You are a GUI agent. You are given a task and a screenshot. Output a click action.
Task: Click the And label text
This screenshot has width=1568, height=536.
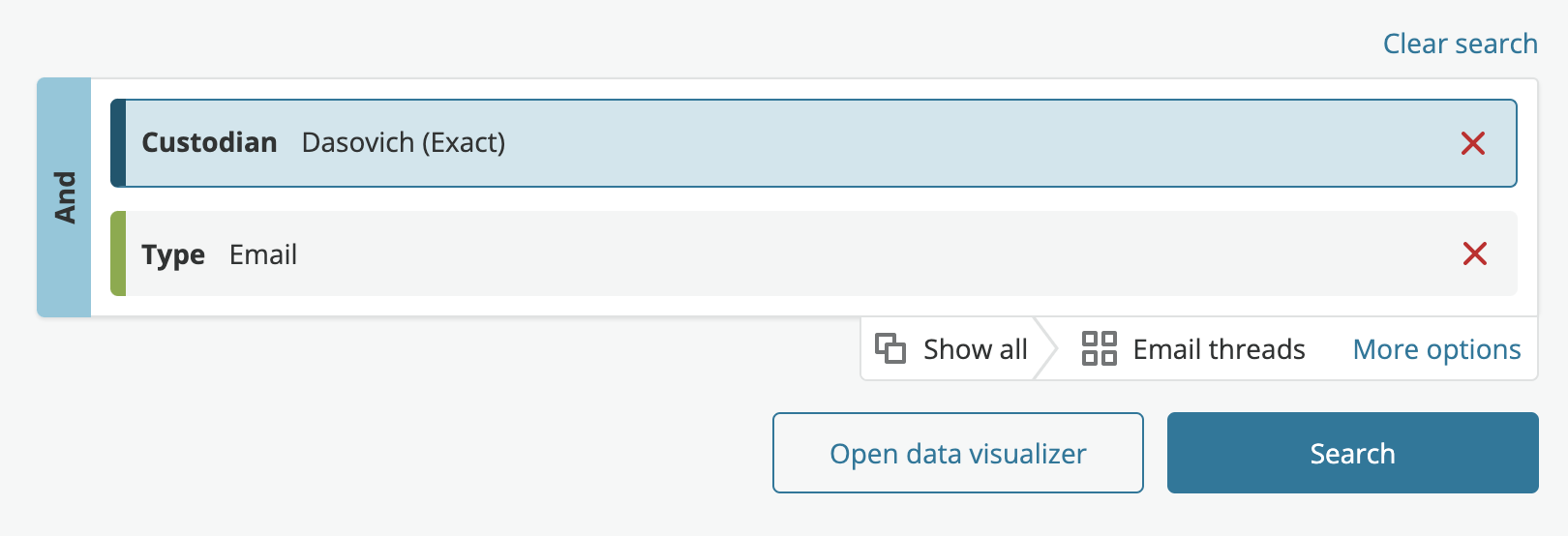tap(65, 197)
